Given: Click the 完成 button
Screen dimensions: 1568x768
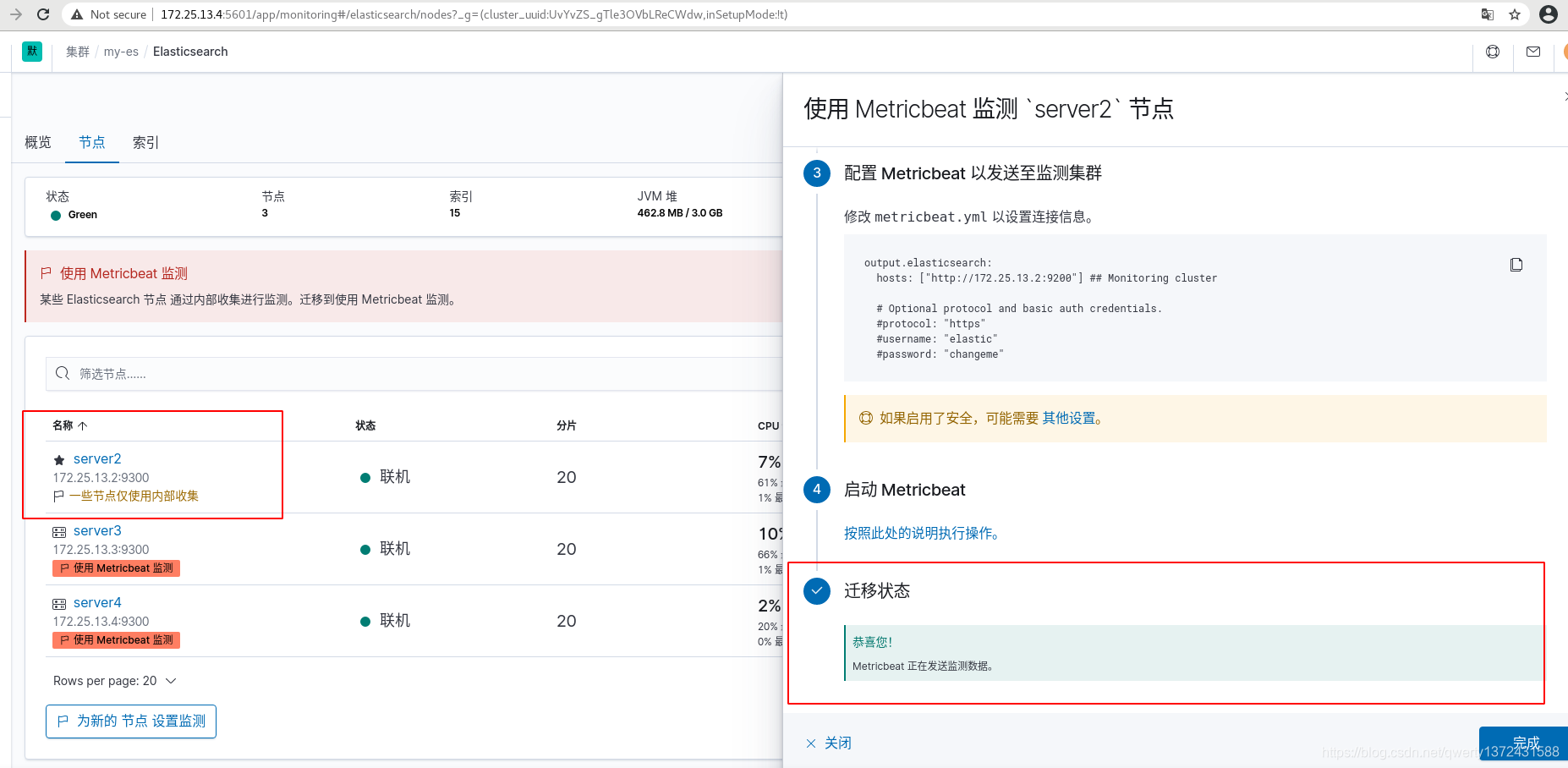Looking at the screenshot, I should pyautogui.click(x=1525, y=743).
